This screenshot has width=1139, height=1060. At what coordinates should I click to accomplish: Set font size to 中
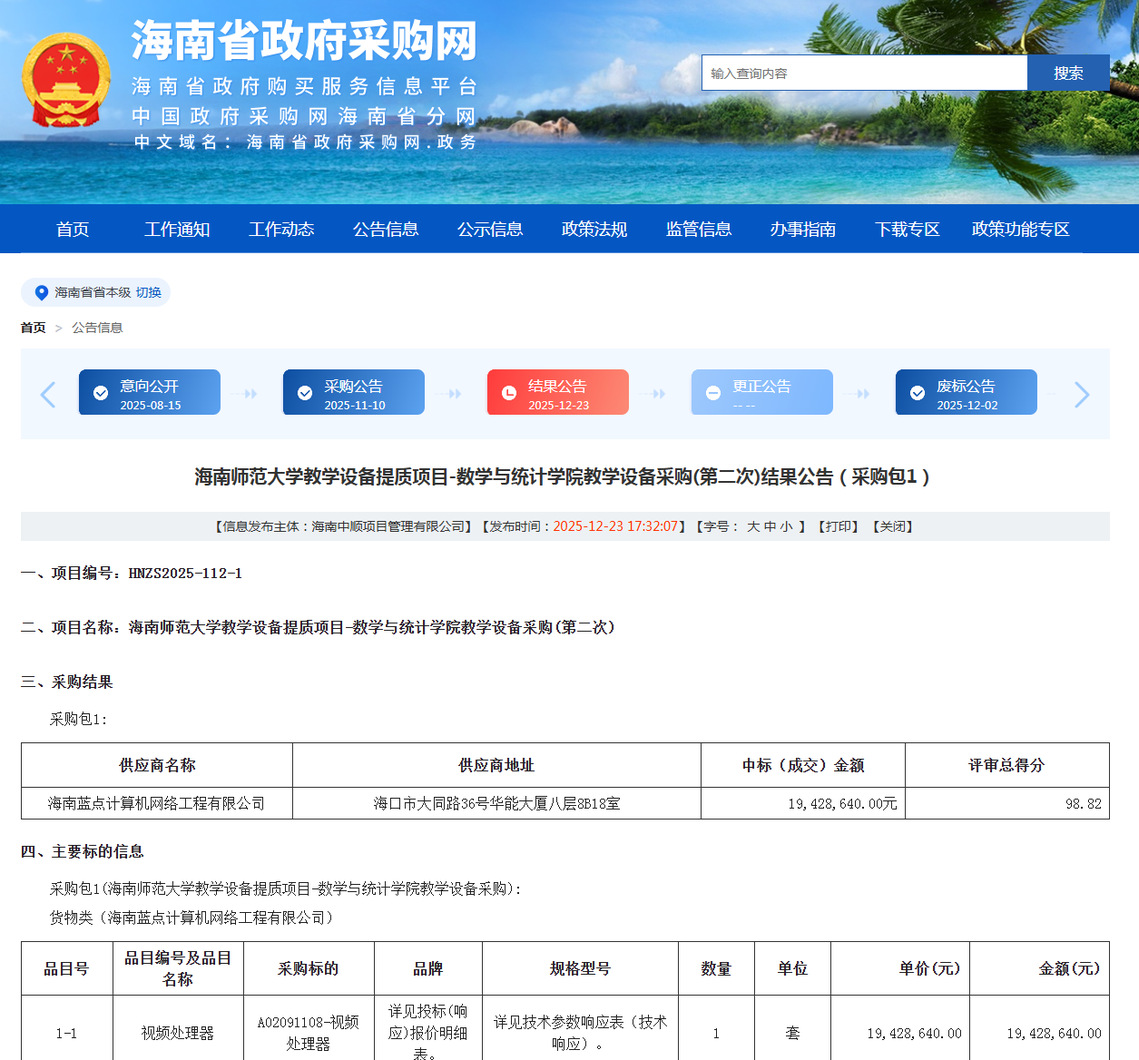769,527
